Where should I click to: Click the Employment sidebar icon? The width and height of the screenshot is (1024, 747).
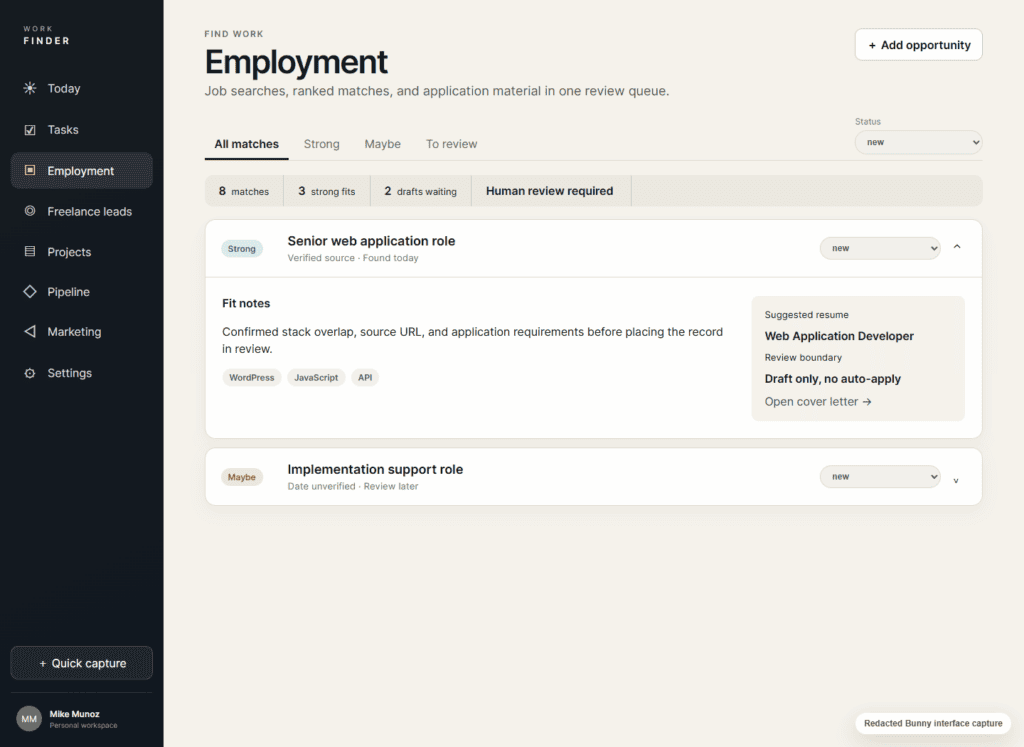[x=30, y=170]
